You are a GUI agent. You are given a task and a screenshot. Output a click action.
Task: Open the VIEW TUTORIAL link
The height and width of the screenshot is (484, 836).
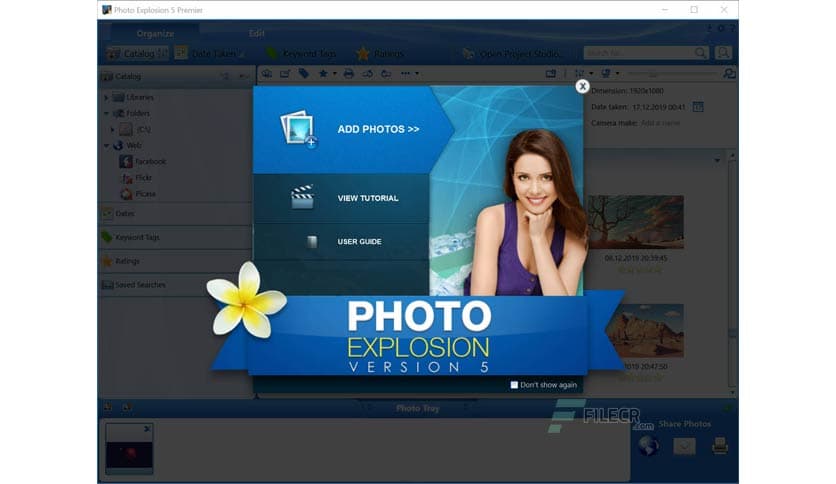(x=368, y=198)
